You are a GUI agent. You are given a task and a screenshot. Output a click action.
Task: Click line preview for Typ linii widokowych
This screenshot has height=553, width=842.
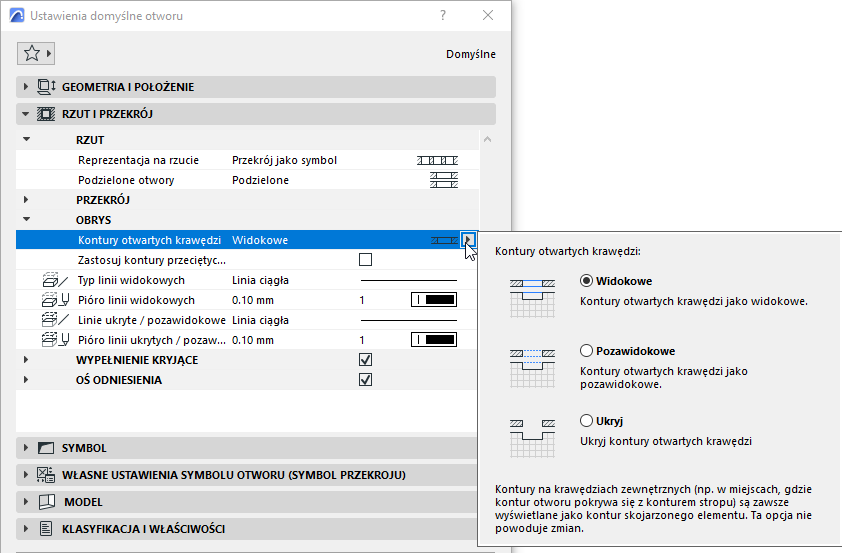[x=409, y=280]
